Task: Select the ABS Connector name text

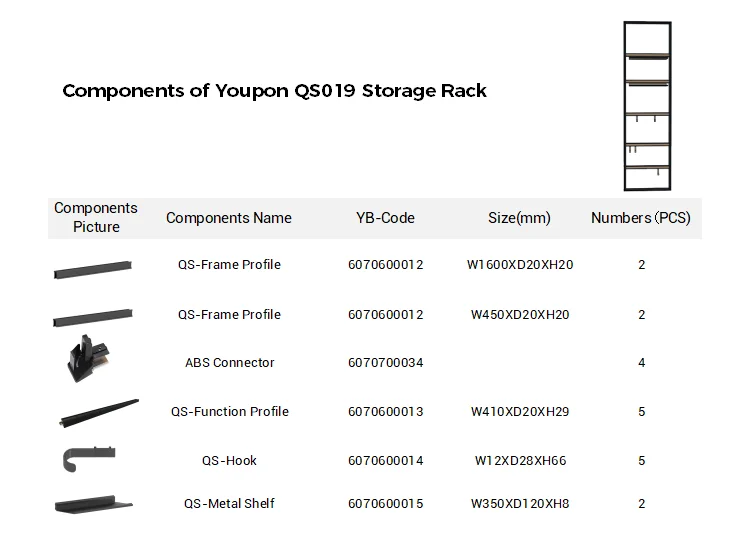Action: coord(229,362)
